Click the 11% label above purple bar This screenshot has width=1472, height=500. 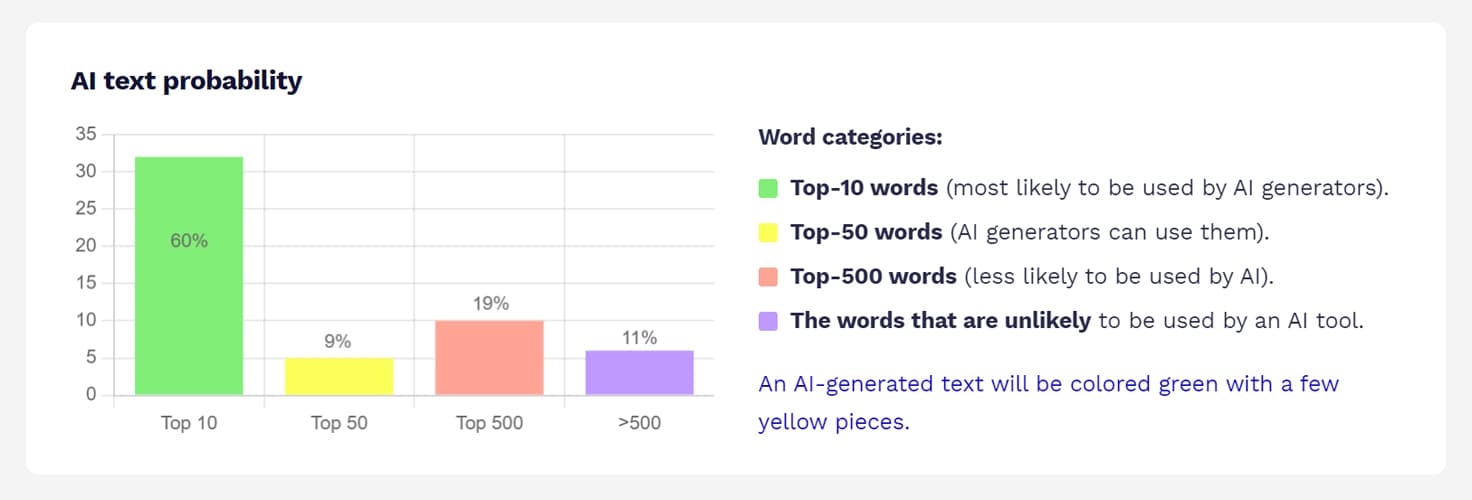pos(639,338)
